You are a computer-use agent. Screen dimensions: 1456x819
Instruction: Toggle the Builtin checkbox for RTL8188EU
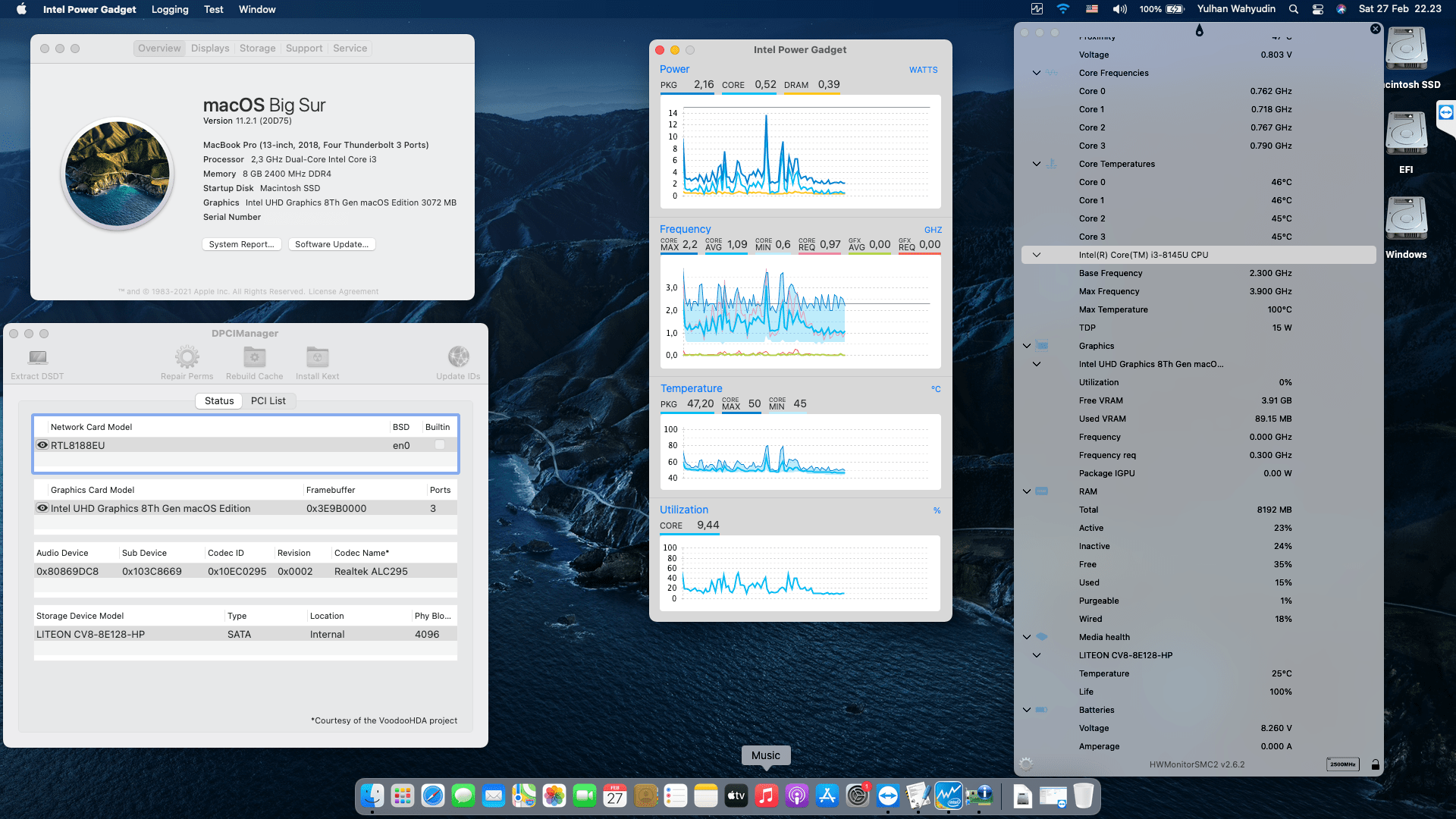[438, 445]
